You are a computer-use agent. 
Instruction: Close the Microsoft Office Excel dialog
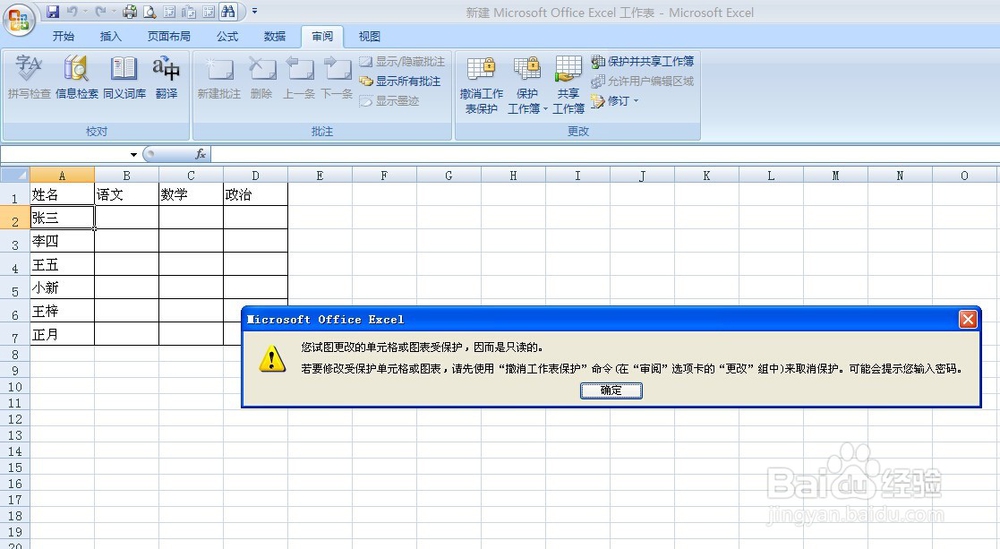[x=968, y=319]
